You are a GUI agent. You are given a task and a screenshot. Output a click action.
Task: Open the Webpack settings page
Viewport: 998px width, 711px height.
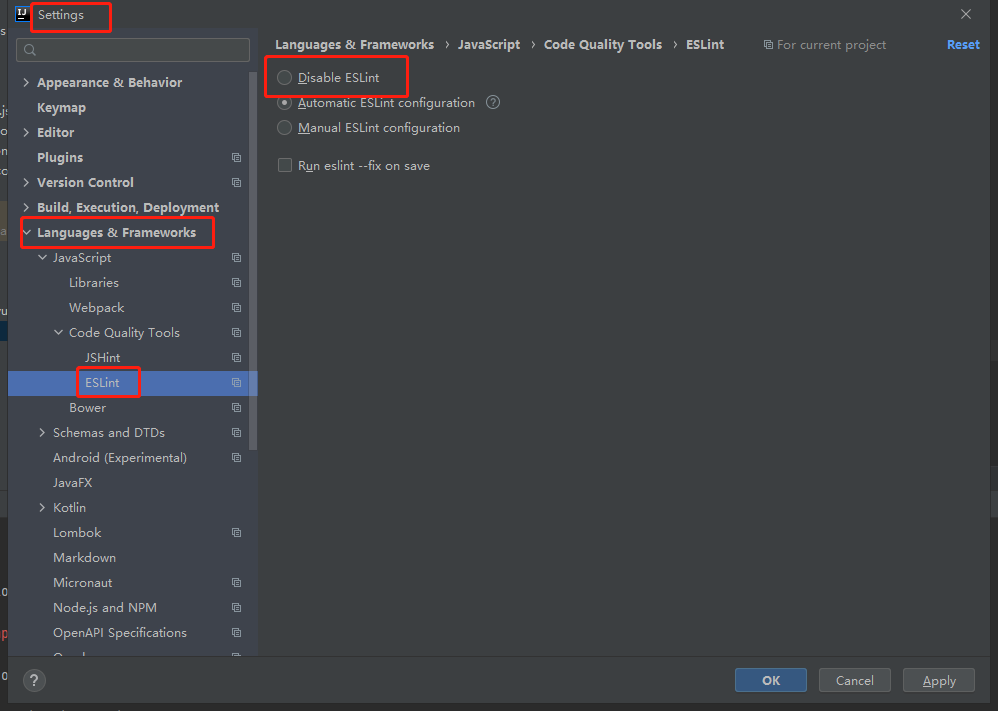(97, 307)
